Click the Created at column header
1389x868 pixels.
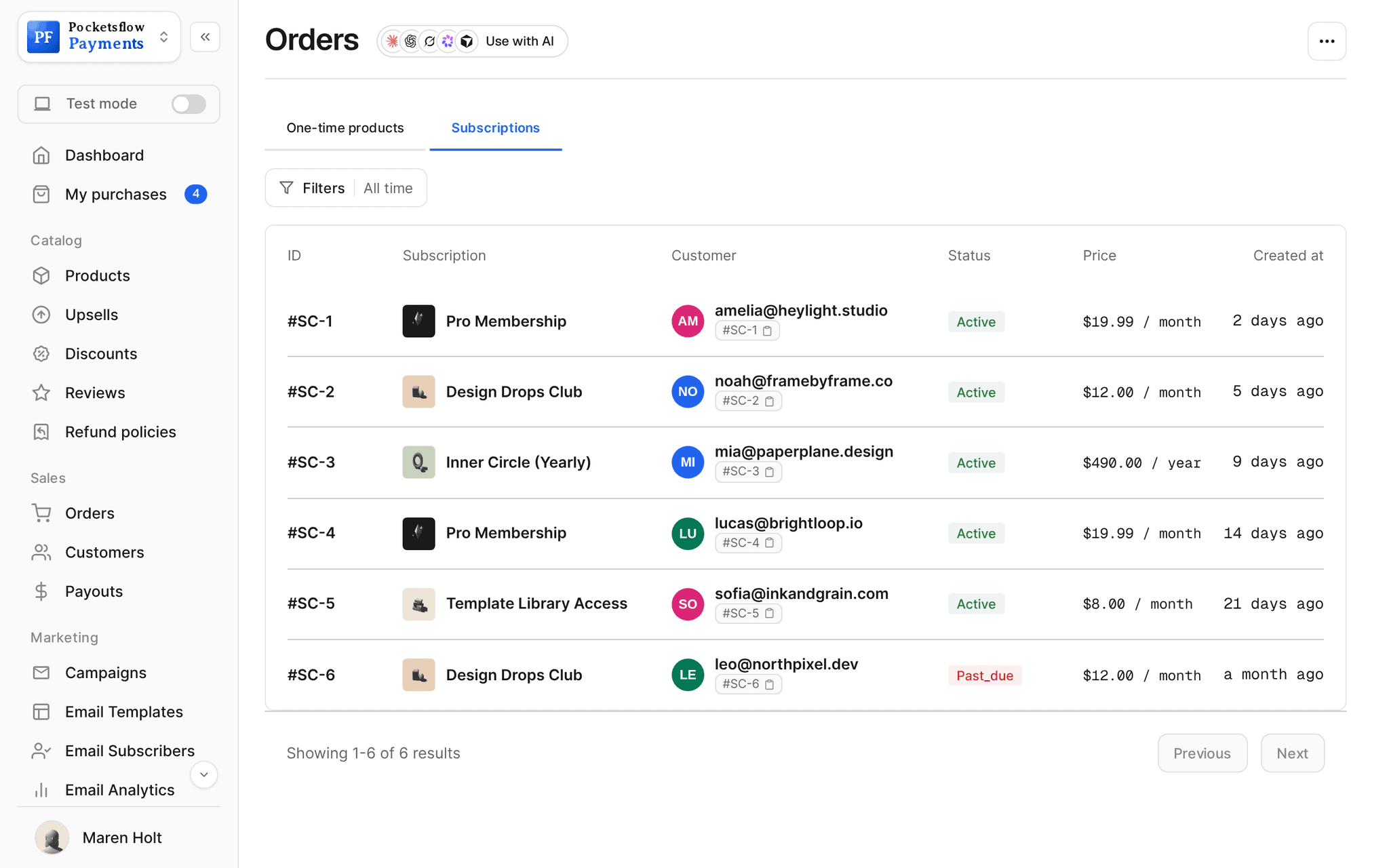click(x=1288, y=256)
